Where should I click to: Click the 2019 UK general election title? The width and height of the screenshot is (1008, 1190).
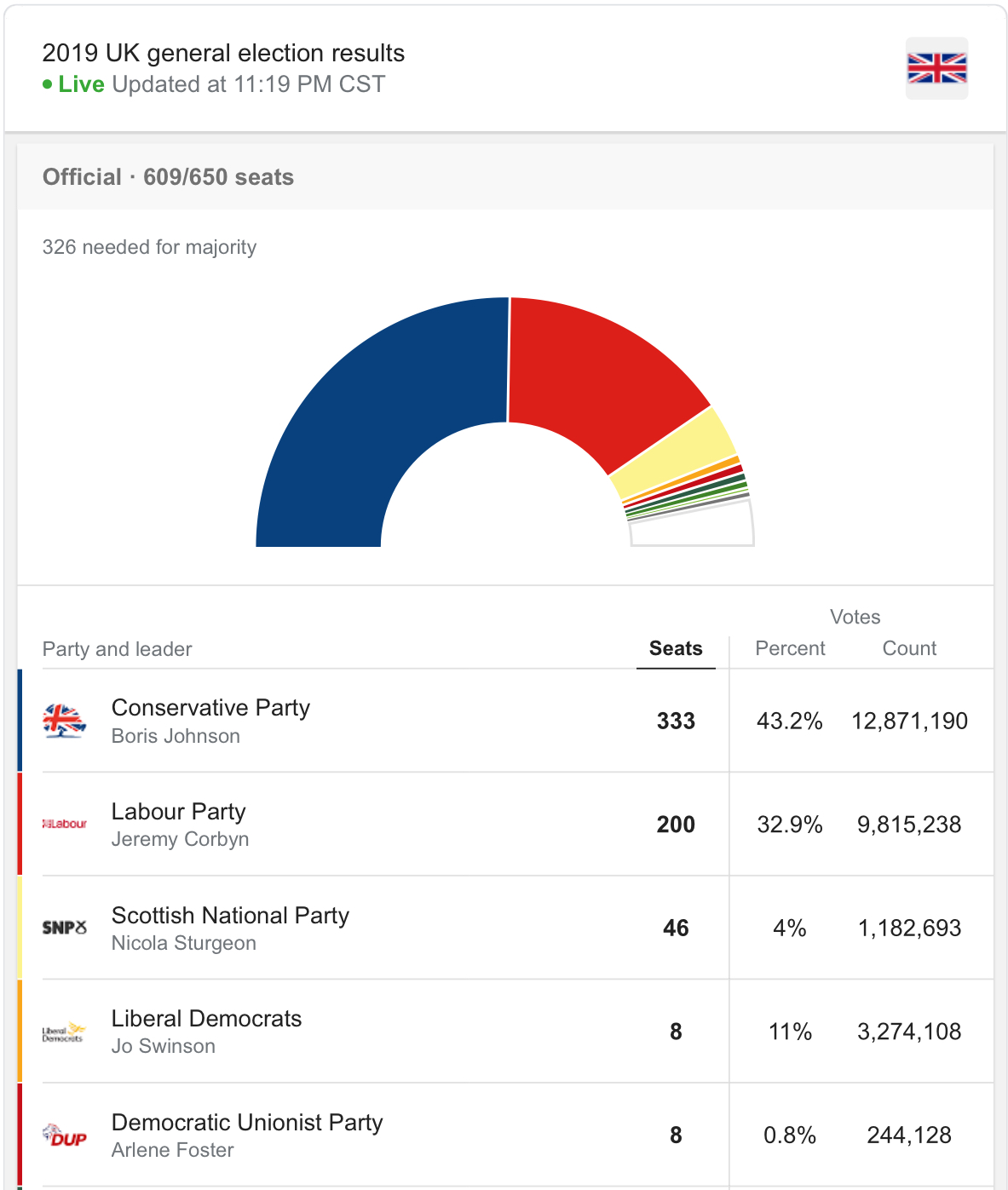pyautogui.click(x=223, y=53)
